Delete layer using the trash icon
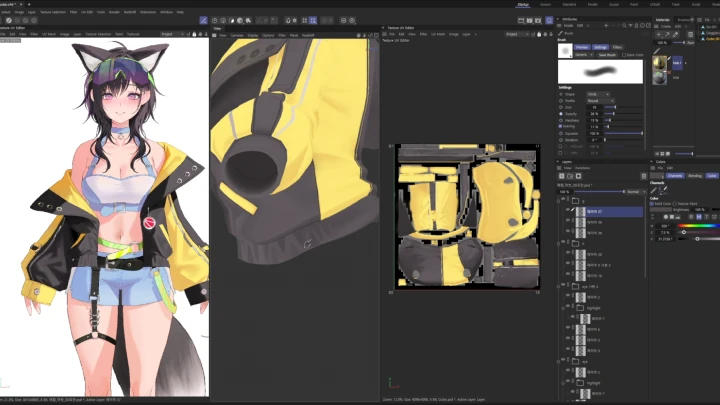 pyautogui.click(x=643, y=176)
